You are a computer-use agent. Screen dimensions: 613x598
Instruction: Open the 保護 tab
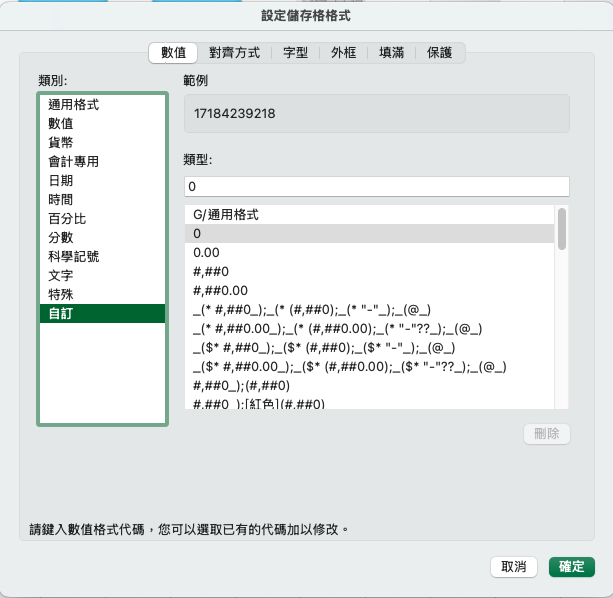[439, 52]
